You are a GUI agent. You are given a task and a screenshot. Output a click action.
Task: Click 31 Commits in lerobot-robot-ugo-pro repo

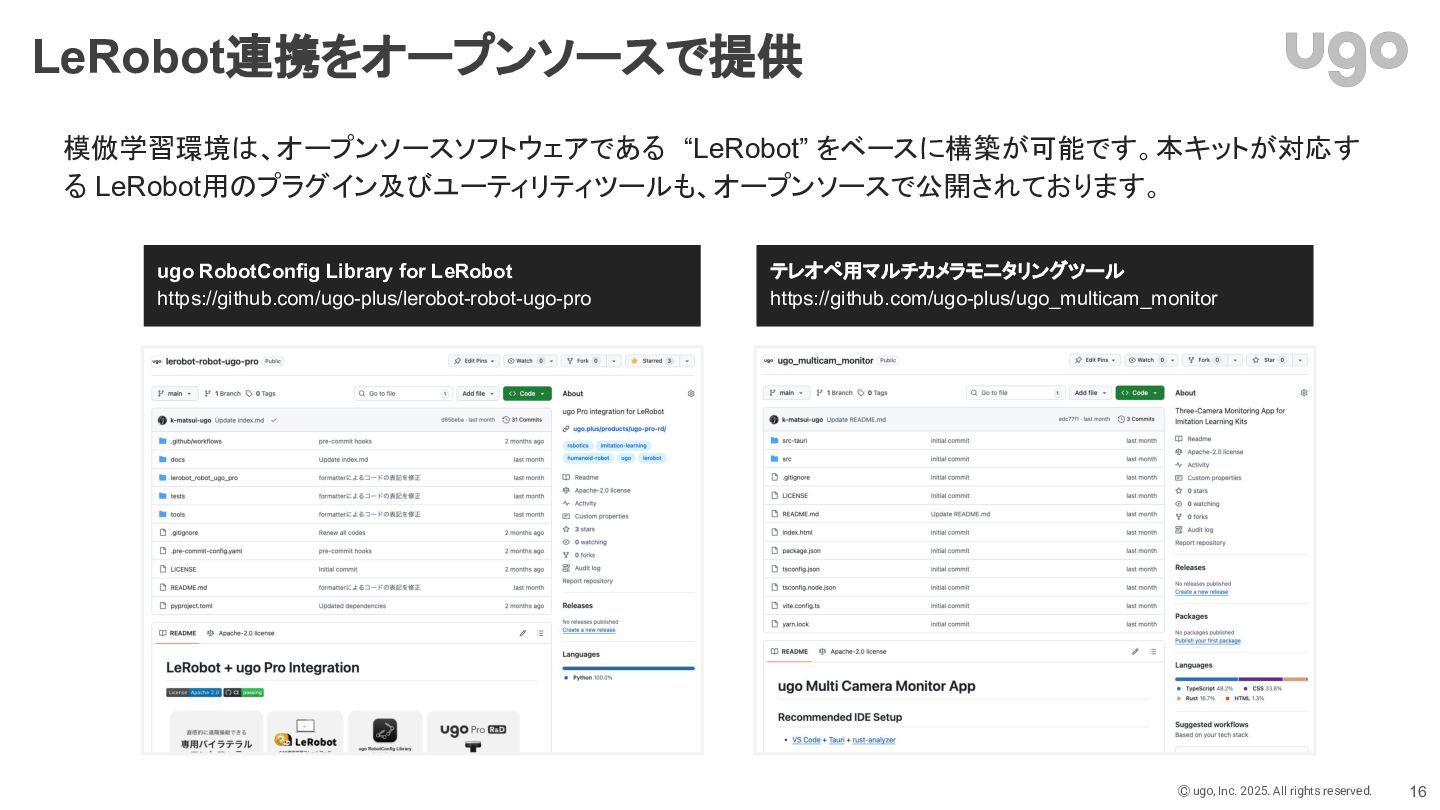pos(522,420)
